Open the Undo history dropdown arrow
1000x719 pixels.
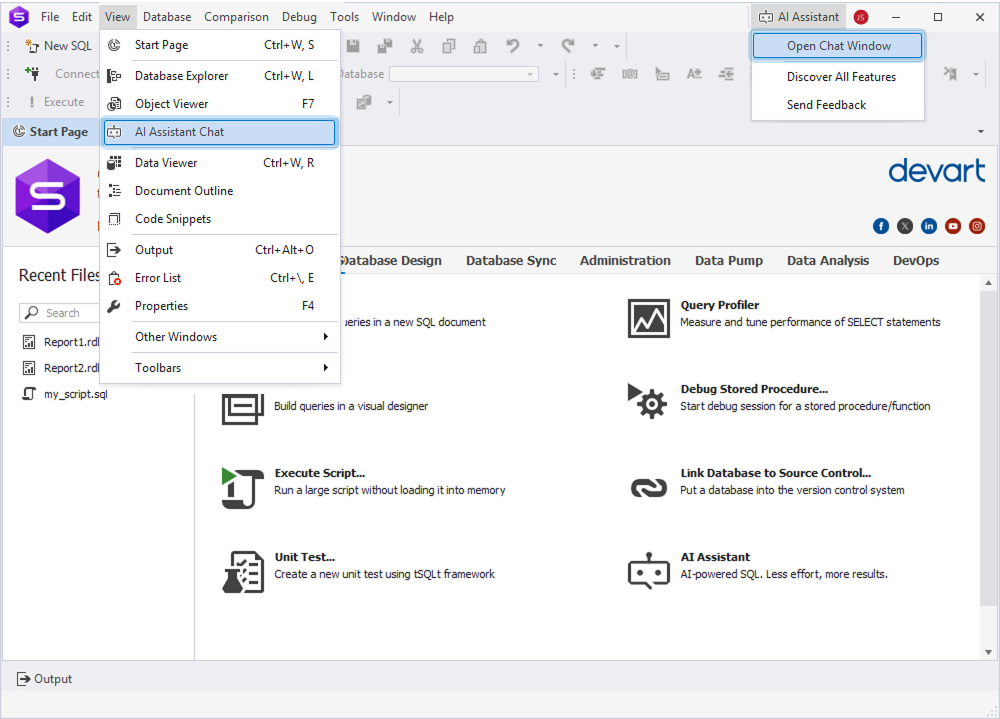point(540,46)
